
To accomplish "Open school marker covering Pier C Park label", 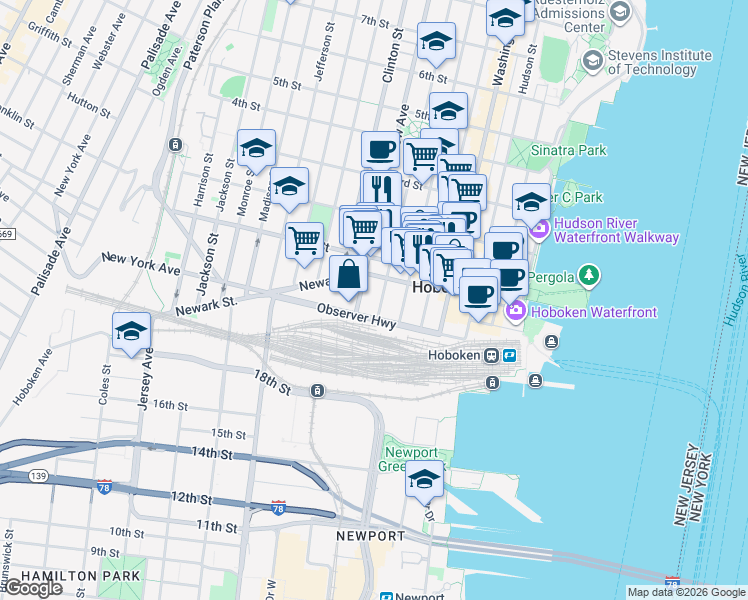I will pos(531,205).
